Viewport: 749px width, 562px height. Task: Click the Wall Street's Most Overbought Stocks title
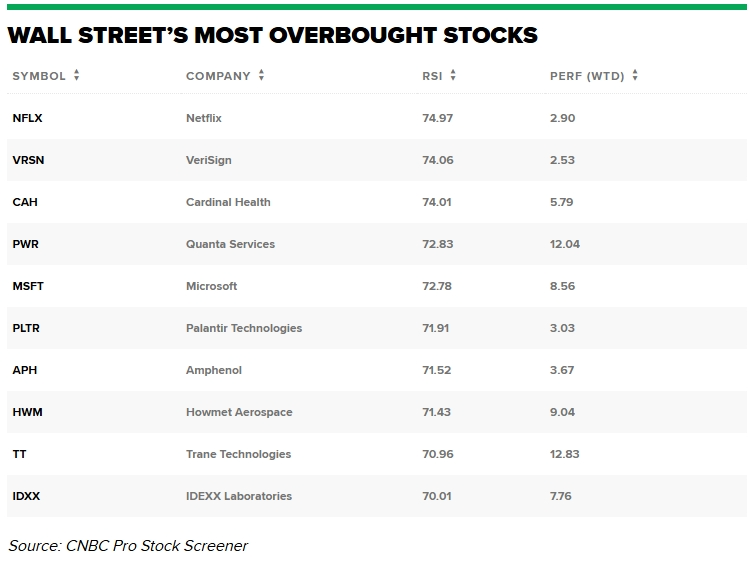[272, 35]
